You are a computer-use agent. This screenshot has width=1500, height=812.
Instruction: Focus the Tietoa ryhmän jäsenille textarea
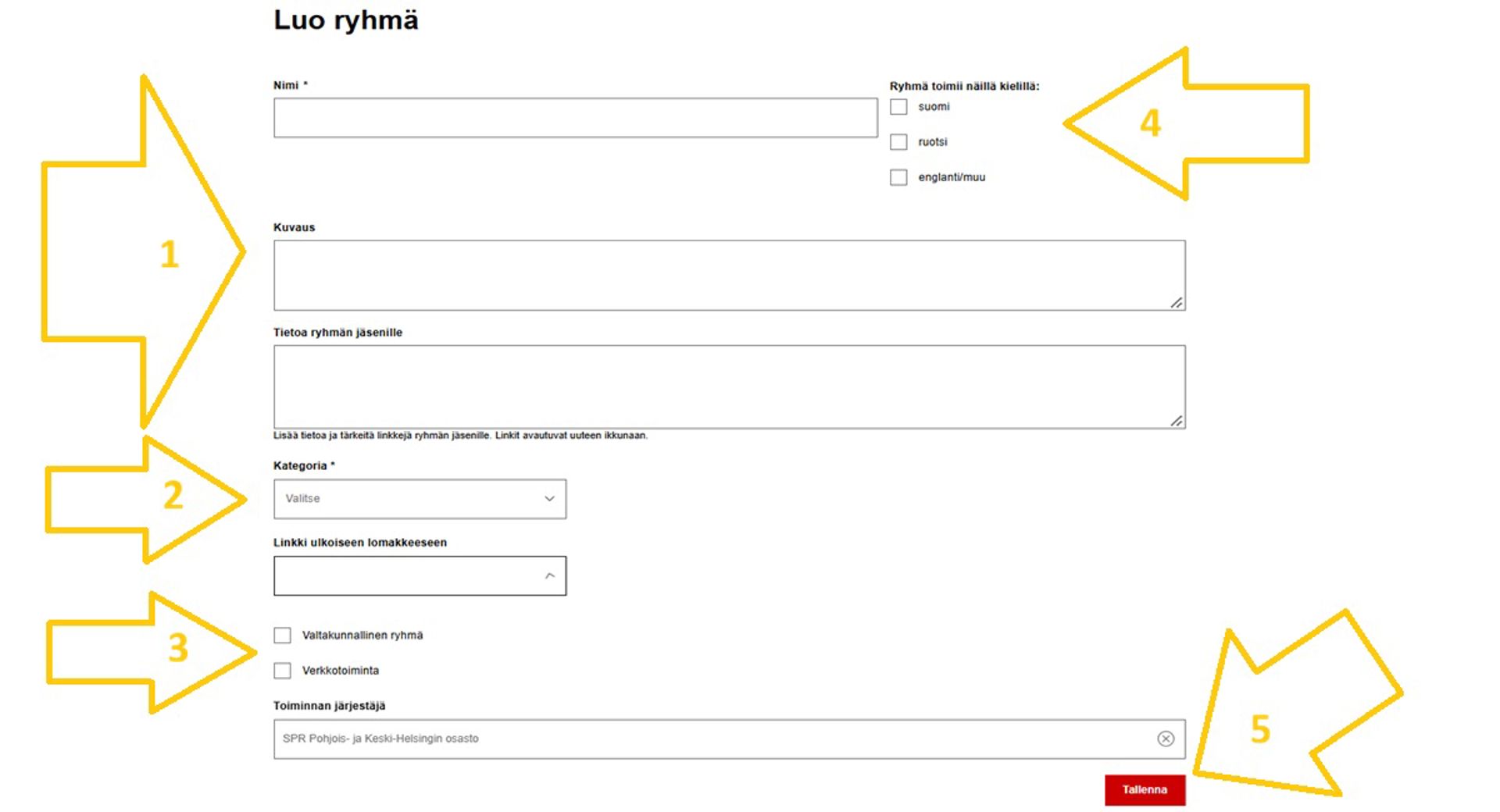coord(729,387)
